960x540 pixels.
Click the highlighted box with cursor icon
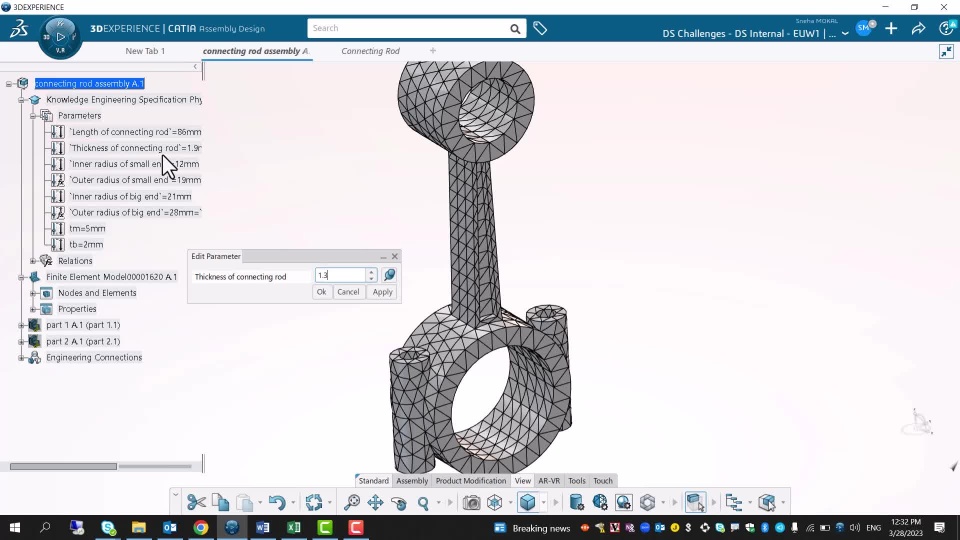pyautogui.click(x=696, y=503)
